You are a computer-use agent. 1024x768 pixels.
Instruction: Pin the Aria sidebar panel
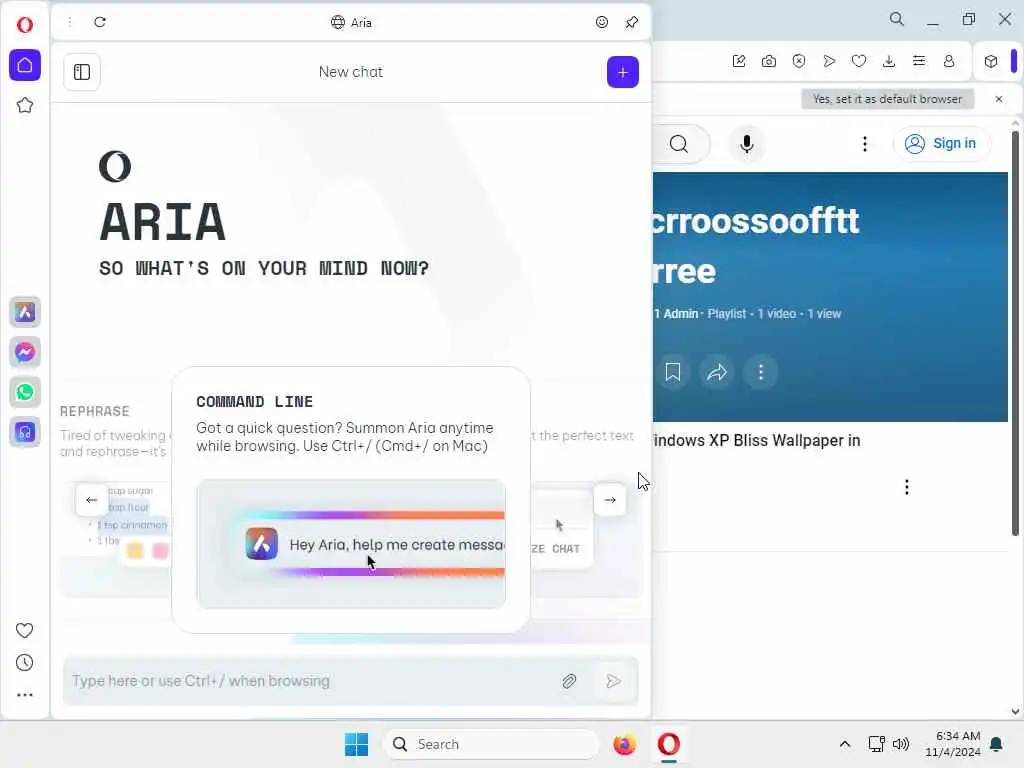(632, 22)
